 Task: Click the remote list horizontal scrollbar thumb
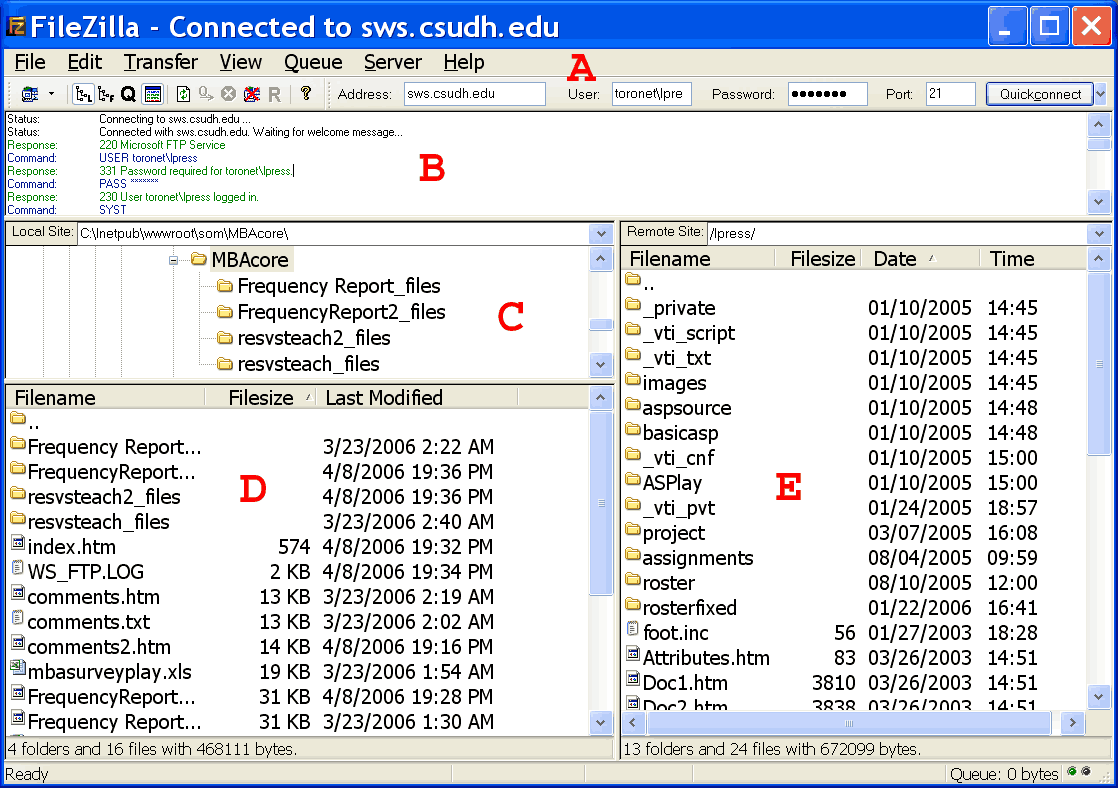tap(848, 723)
